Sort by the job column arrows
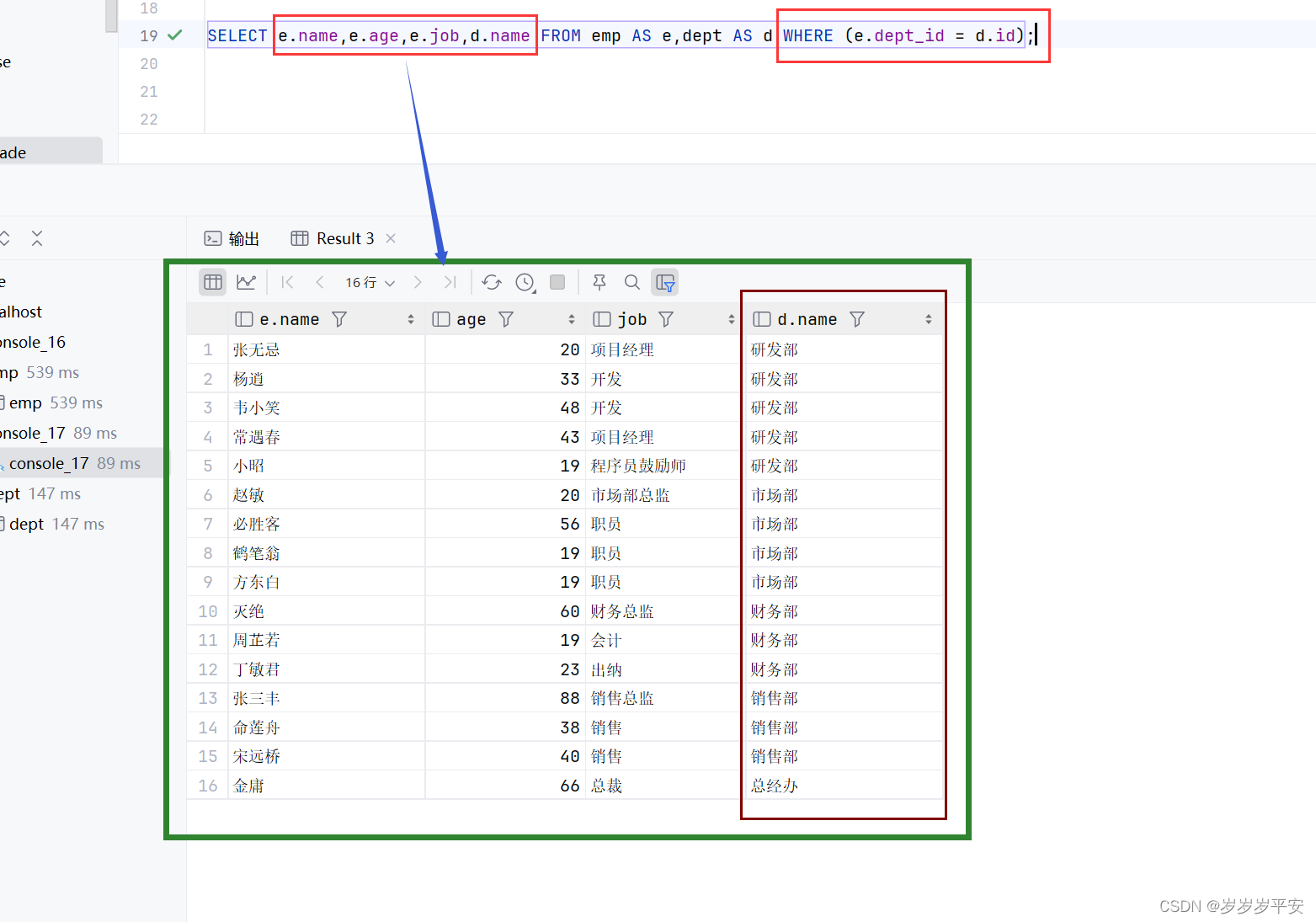This screenshot has width=1316, height=922. pos(732,319)
